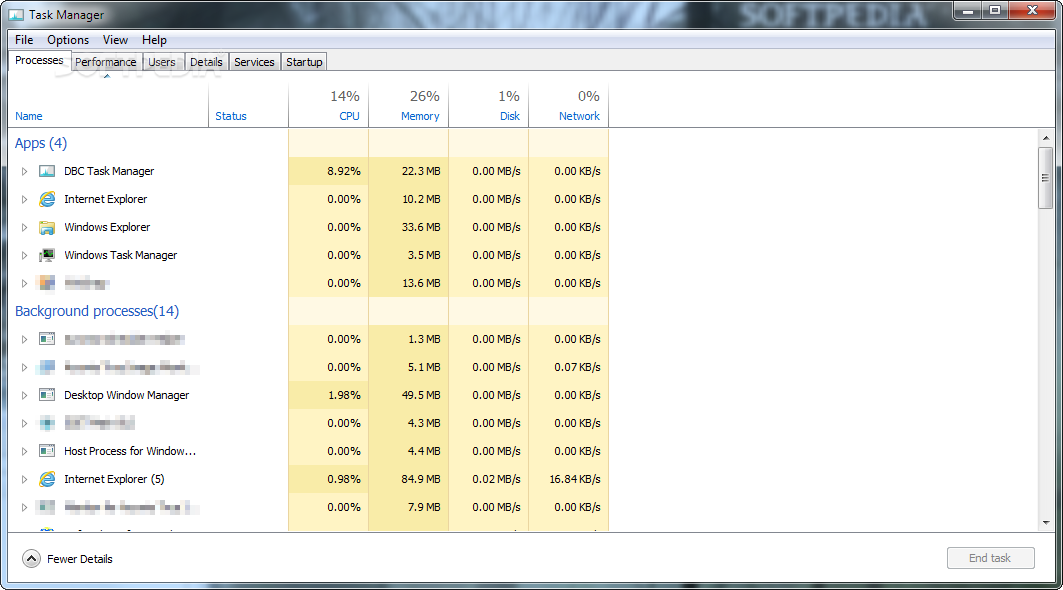Switch to the Services tab

click(x=254, y=62)
